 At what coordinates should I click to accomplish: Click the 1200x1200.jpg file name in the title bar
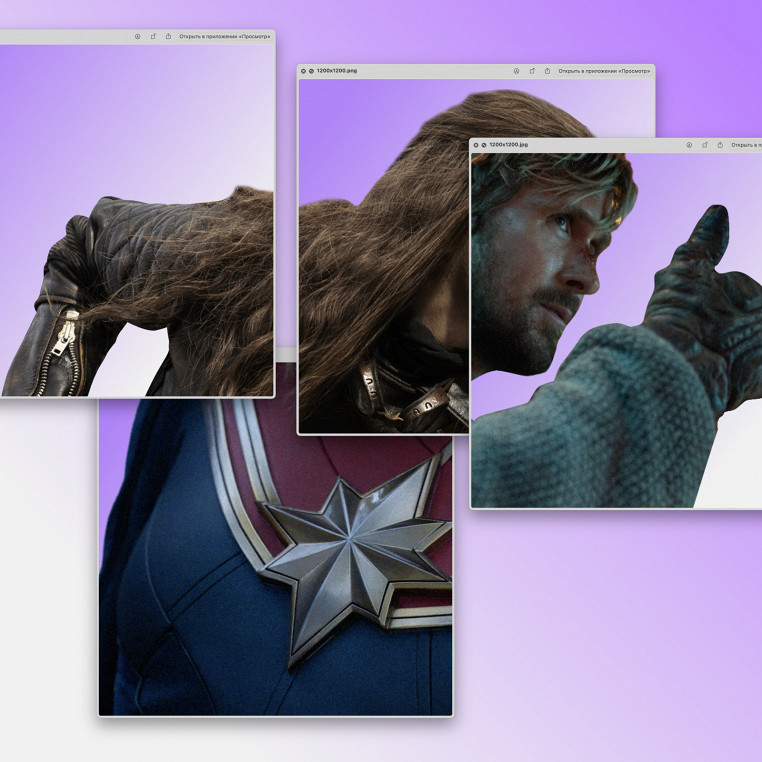(x=508, y=145)
